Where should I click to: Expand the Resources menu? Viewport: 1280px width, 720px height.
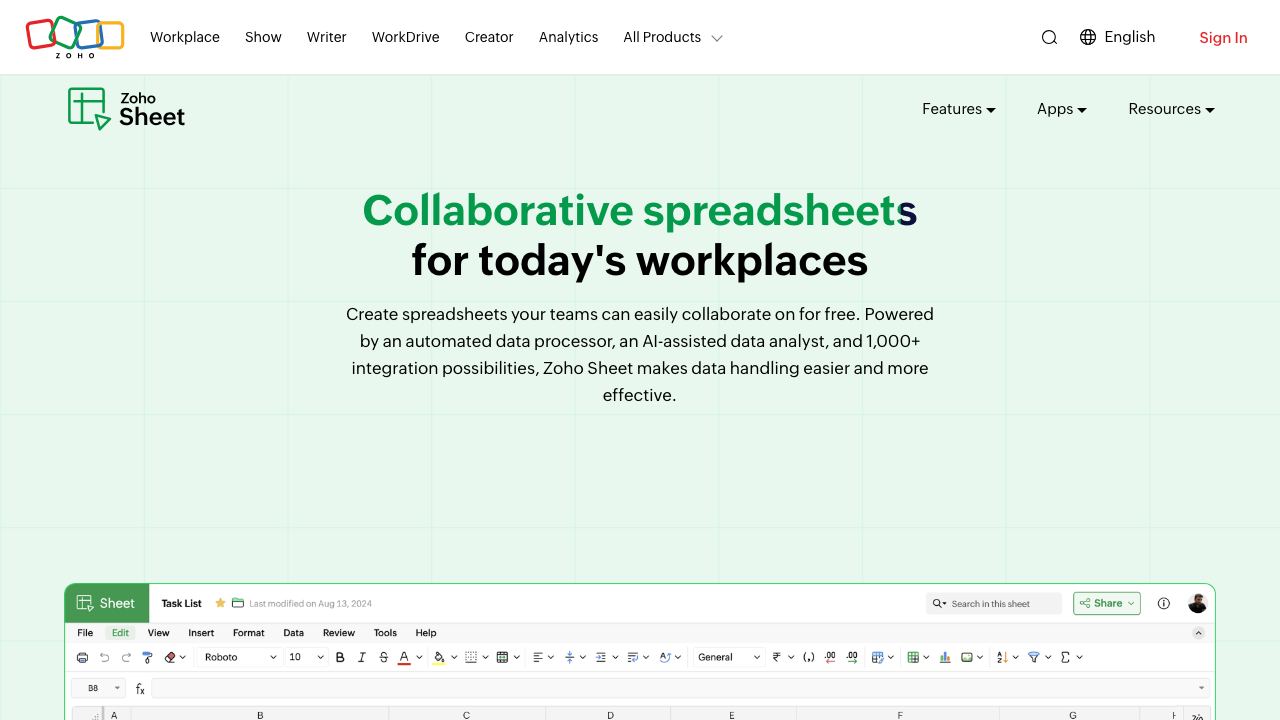1171,109
